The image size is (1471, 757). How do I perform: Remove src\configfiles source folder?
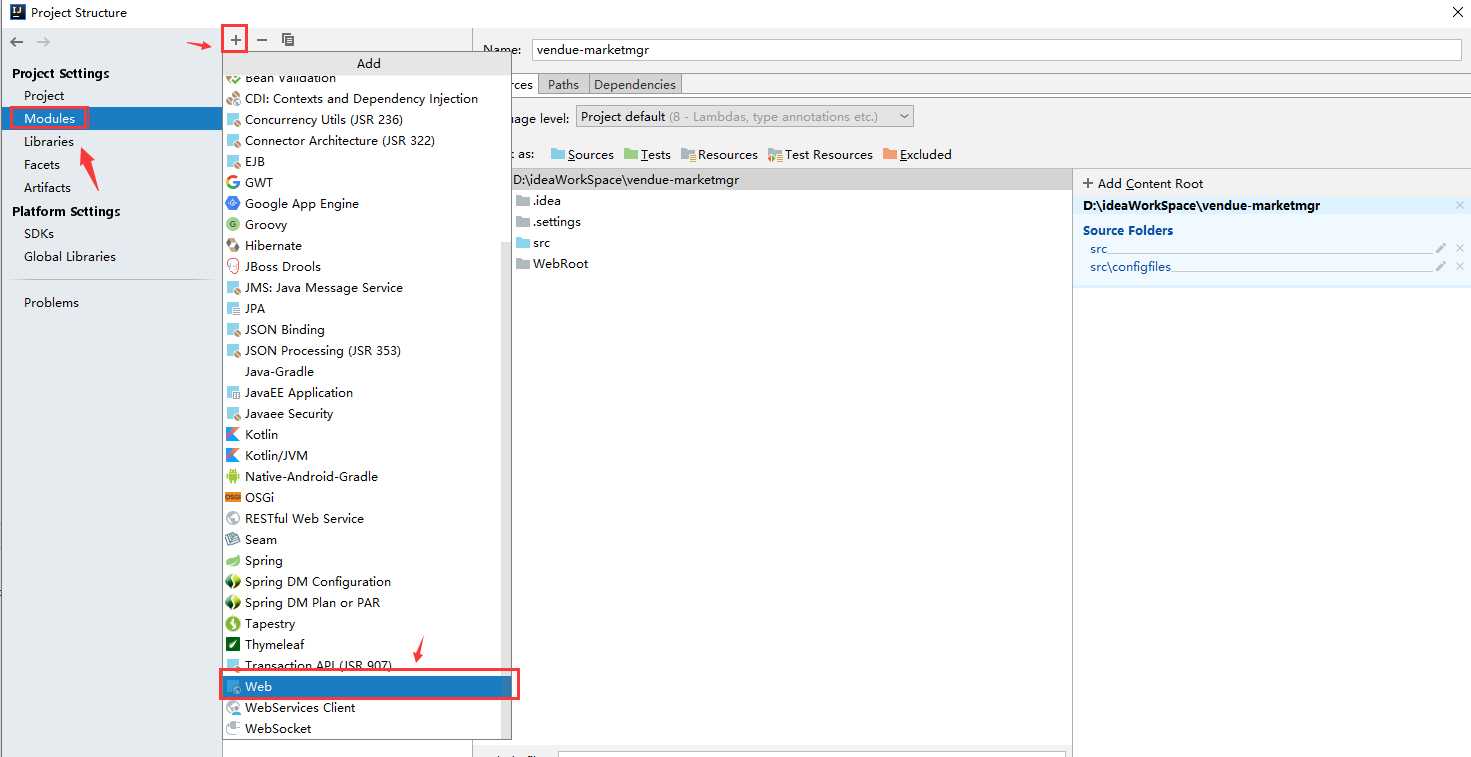pyautogui.click(x=1460, y=266)
